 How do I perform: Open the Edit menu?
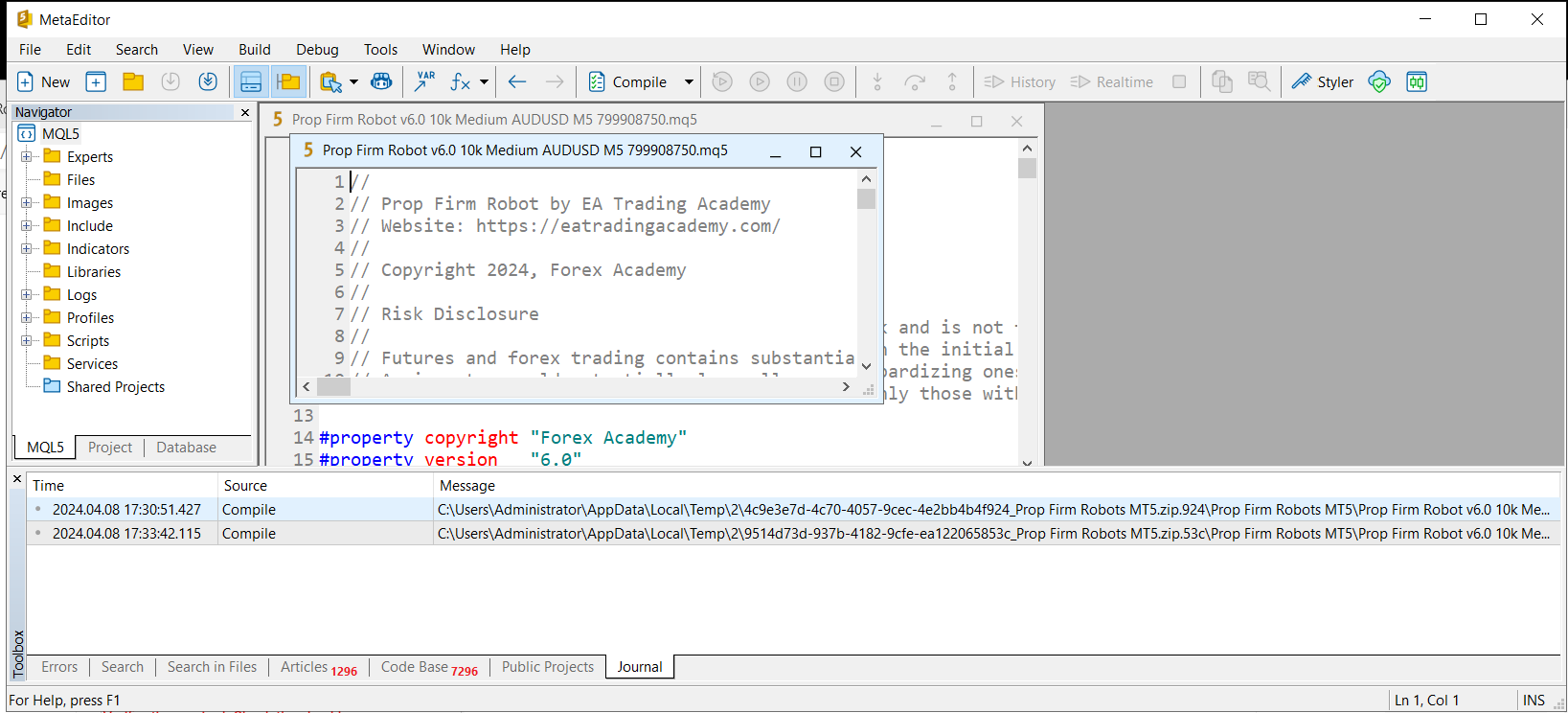point(79,50)
